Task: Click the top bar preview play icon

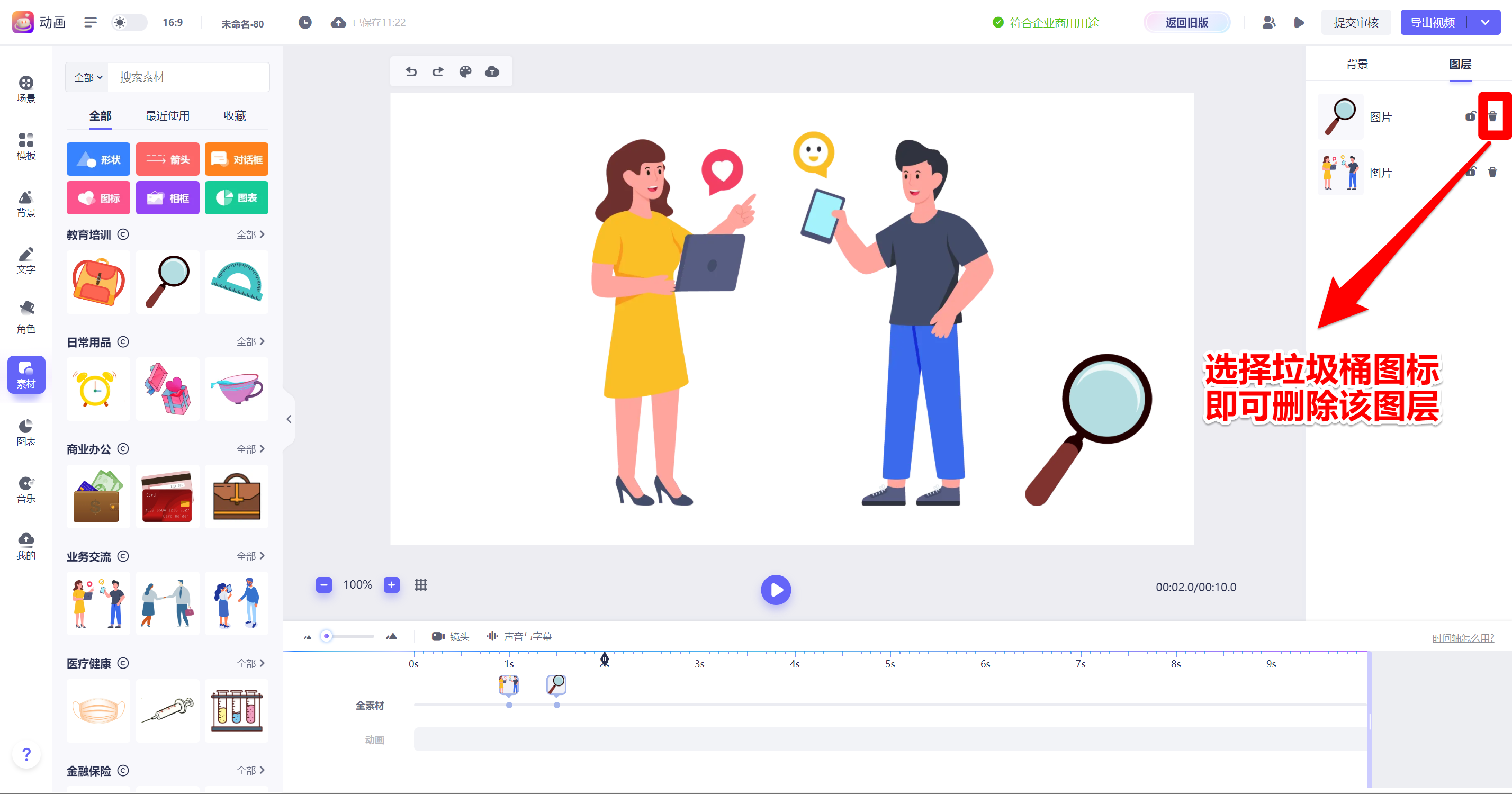Action: (x=1299, y=22)
